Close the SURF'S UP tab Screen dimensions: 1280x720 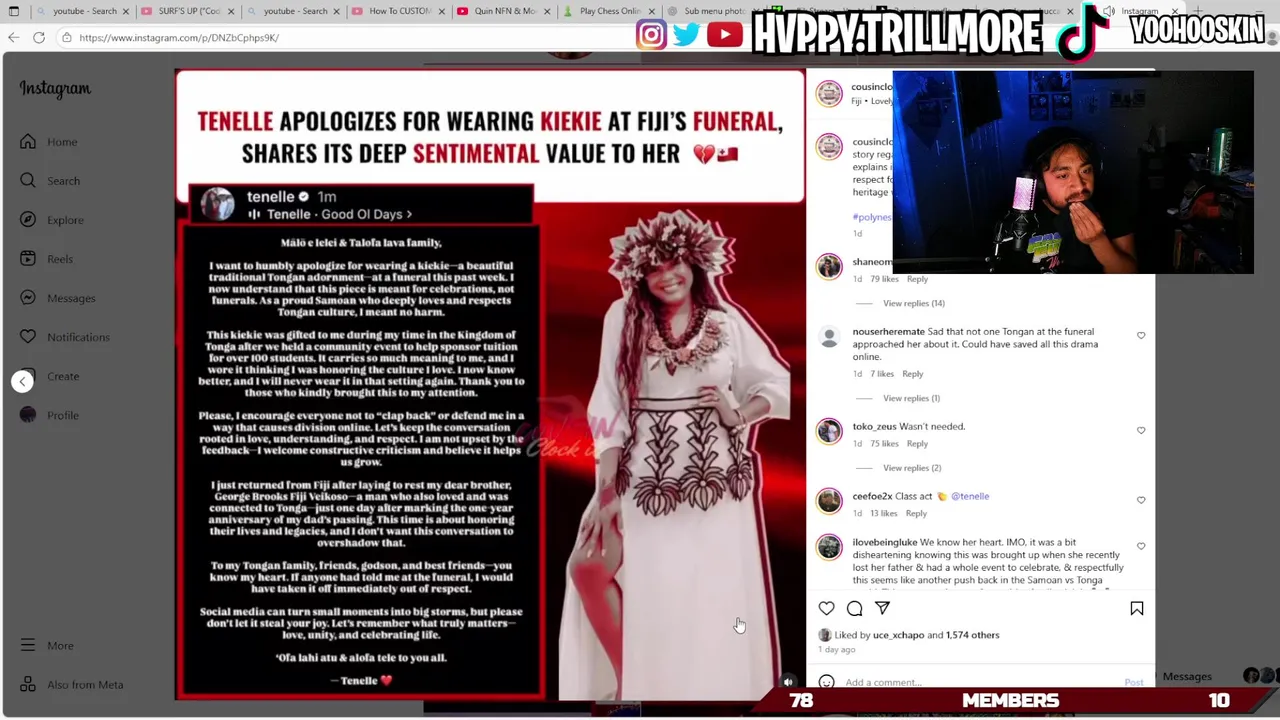coord(231,11)
